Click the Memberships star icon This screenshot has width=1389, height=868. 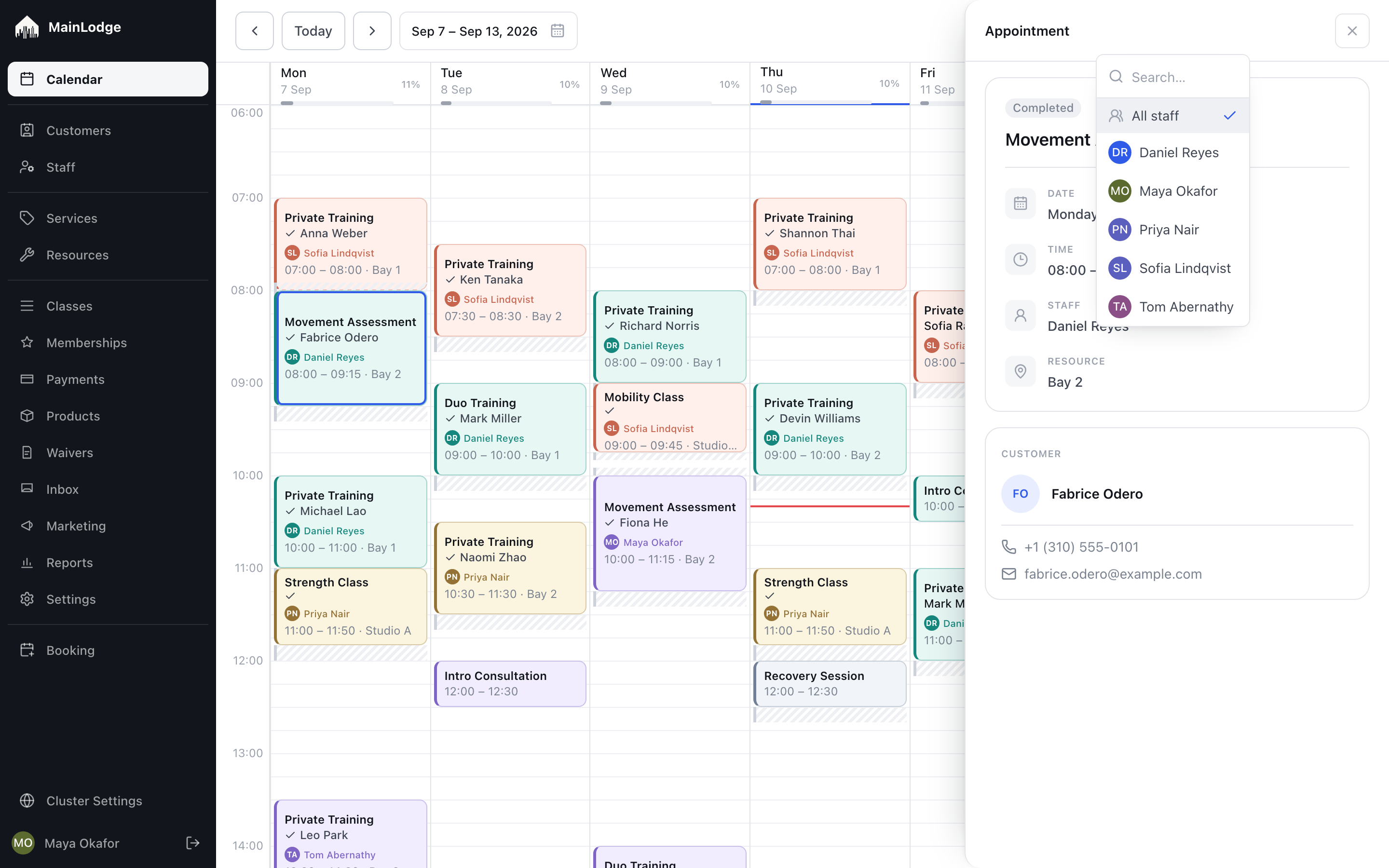[27, 343]
